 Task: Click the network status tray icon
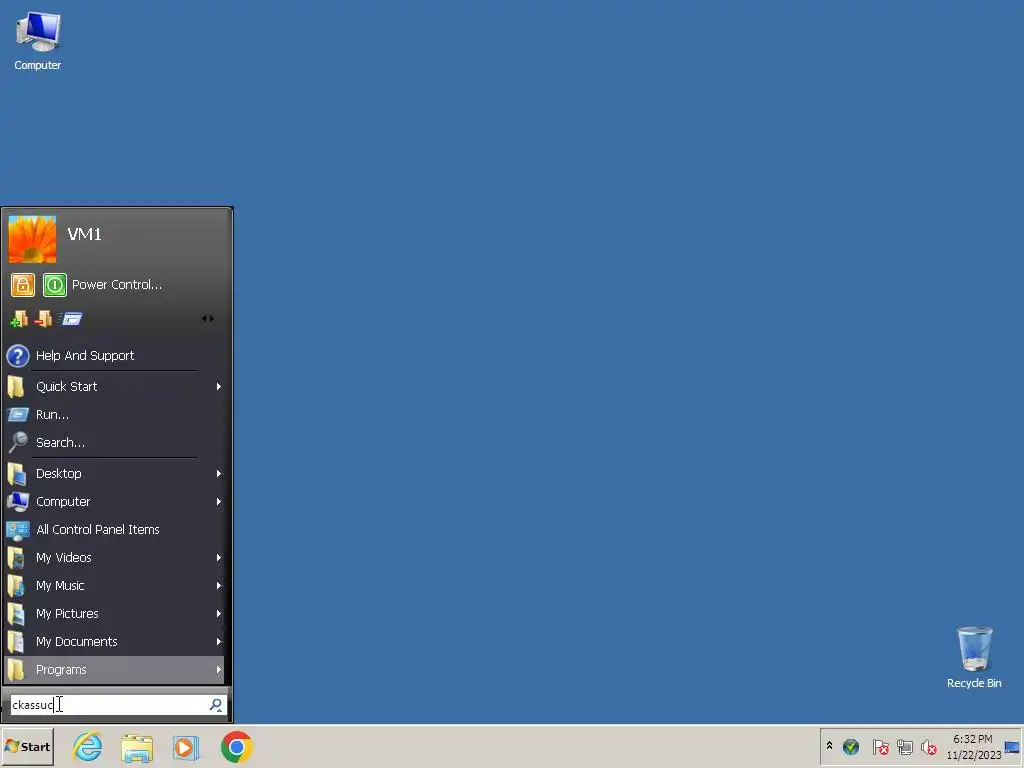pos(905,746)
